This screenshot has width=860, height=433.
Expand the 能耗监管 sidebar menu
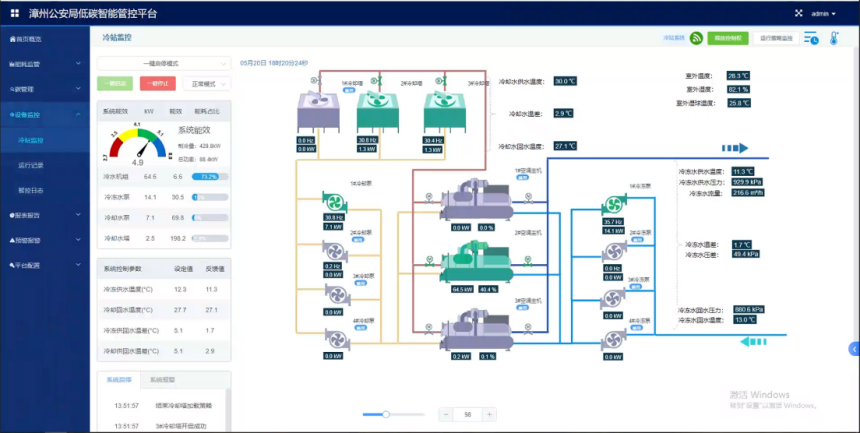coord(45,64)
